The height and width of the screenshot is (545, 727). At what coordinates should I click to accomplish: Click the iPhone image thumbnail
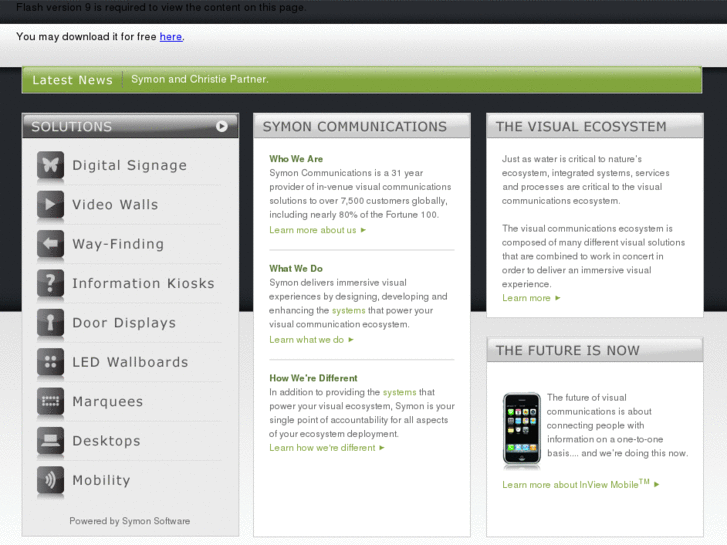(x=522, y=428)
